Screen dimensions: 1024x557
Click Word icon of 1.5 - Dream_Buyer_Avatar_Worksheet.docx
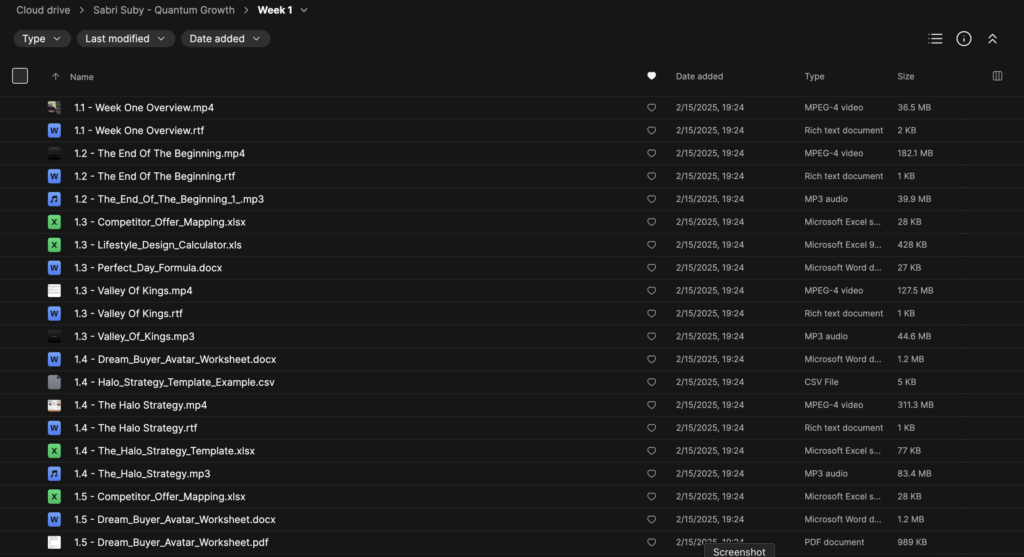(x=54, y=518)
